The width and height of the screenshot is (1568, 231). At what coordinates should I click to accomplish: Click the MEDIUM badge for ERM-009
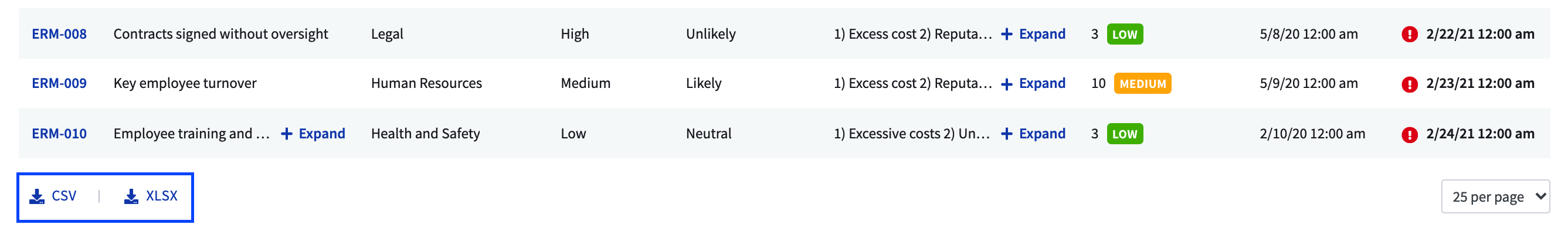[x=1142, y=84]
